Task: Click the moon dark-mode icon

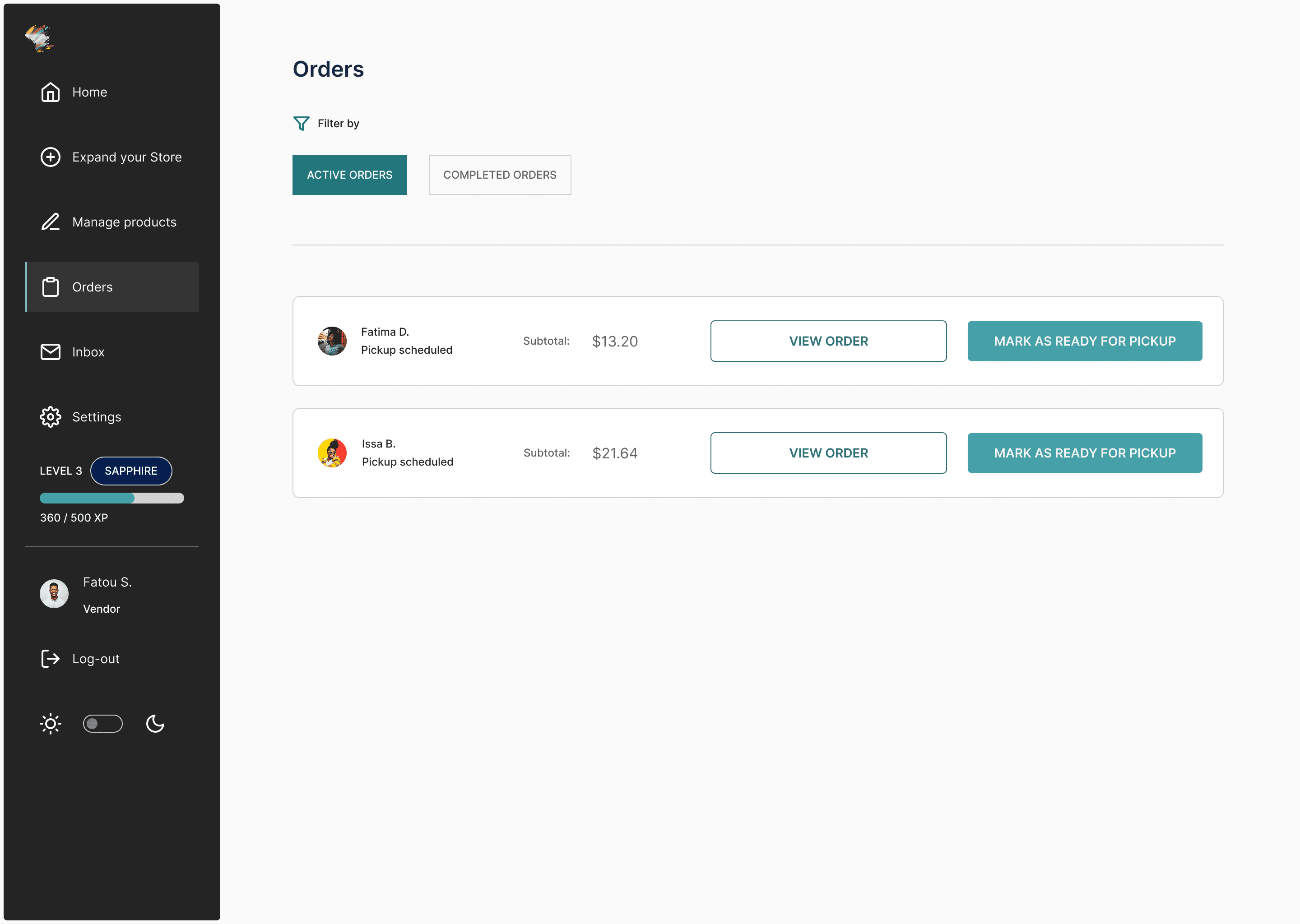Action: [155, 724]
